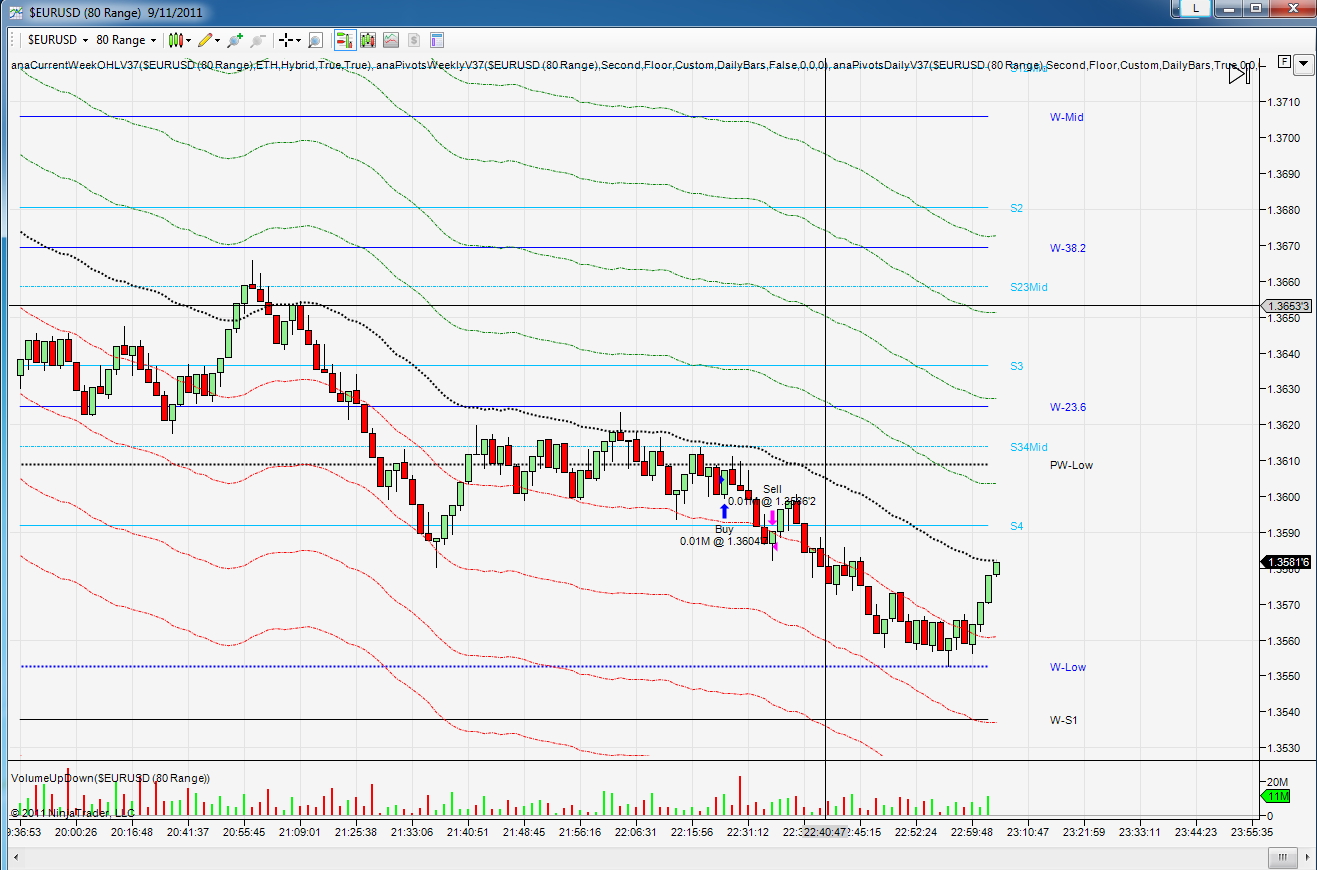The width and height of the screenshot is (1317, 870).
Task: Open the chart Properties icon
Action: (436, 40)
